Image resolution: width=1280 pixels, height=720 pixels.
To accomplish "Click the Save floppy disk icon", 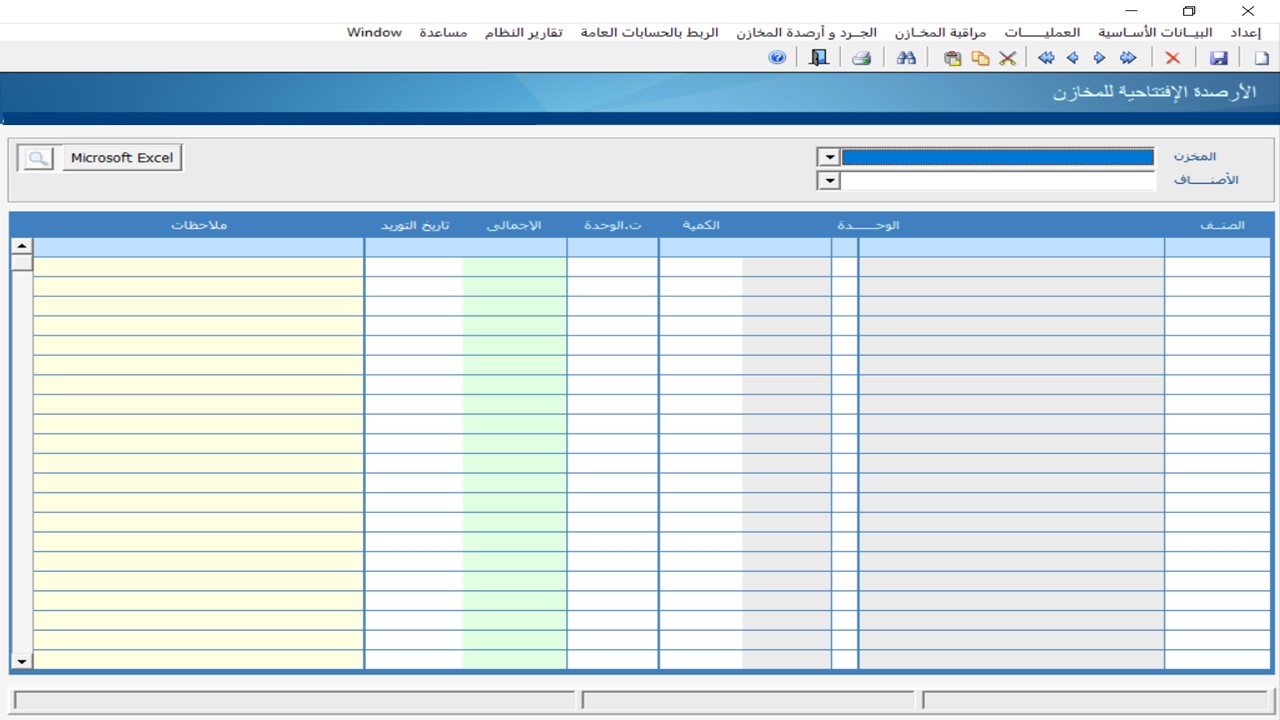I will 1218,58.
